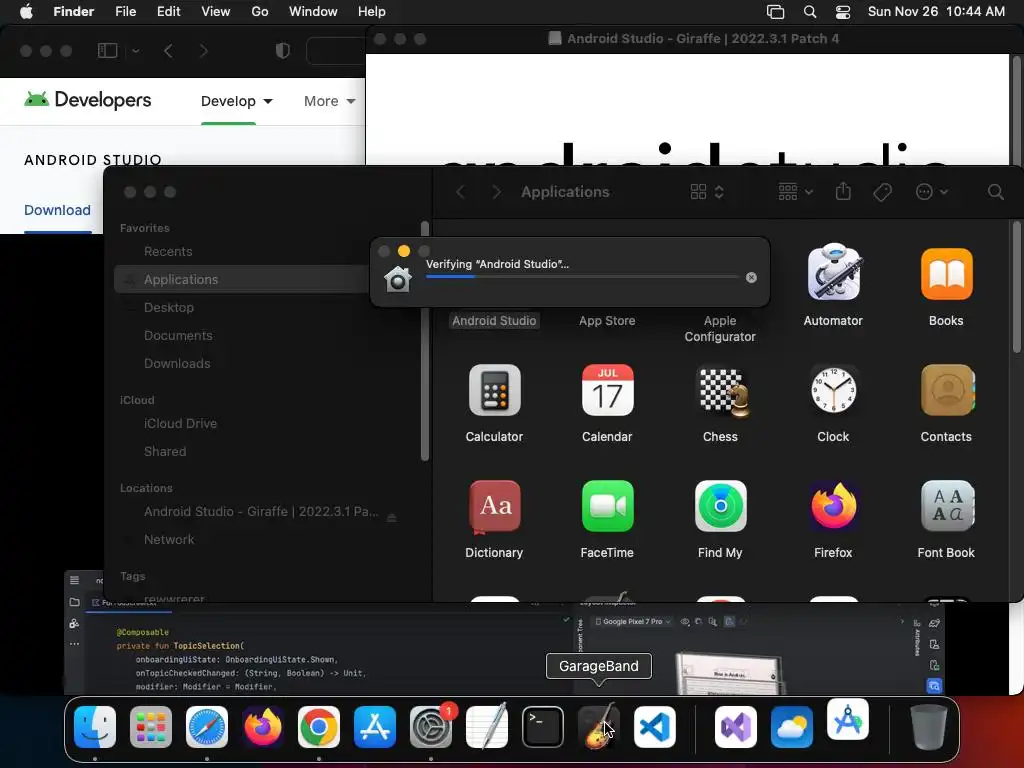Viewport: 1024px width, 768px height.
Task: Select the Contacts app icon
Action: pos(947,390)
